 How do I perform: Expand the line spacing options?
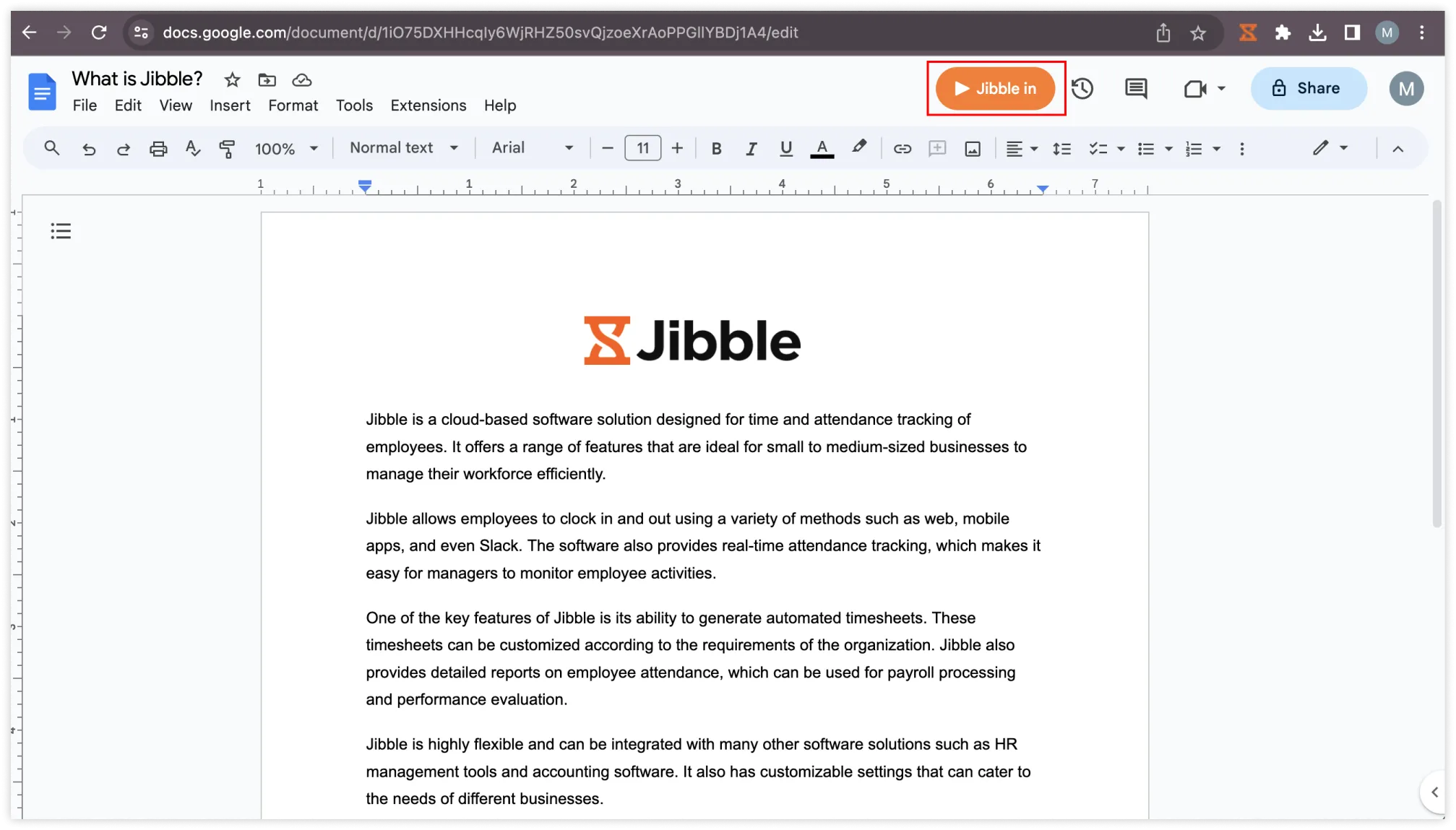pyautogui.click(x=1061, y=148)
